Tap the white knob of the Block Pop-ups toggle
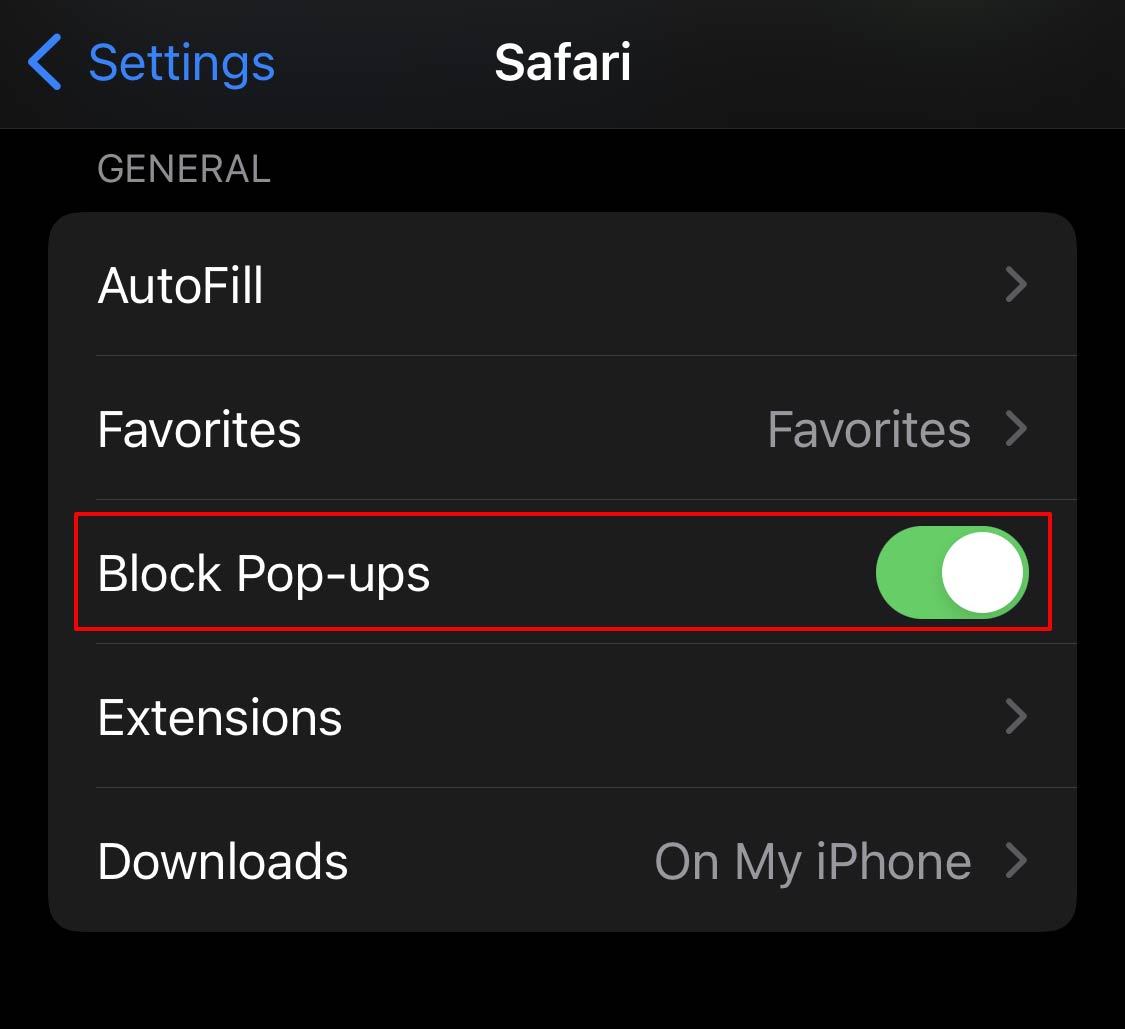Image resolution: width=1125 pixels, height=1029 pixels. point(983,572)
